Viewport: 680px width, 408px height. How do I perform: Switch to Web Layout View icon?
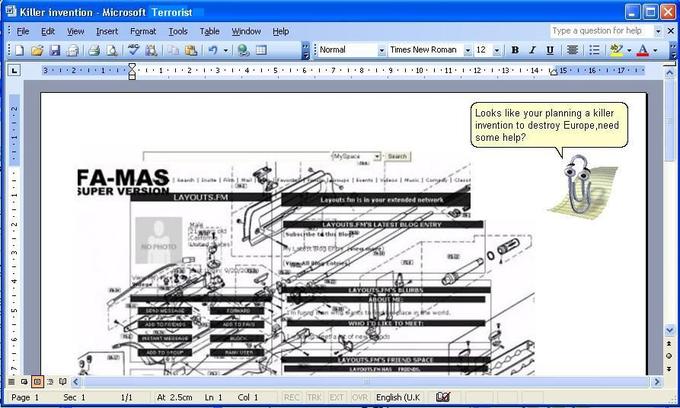(x=24, y=382)
